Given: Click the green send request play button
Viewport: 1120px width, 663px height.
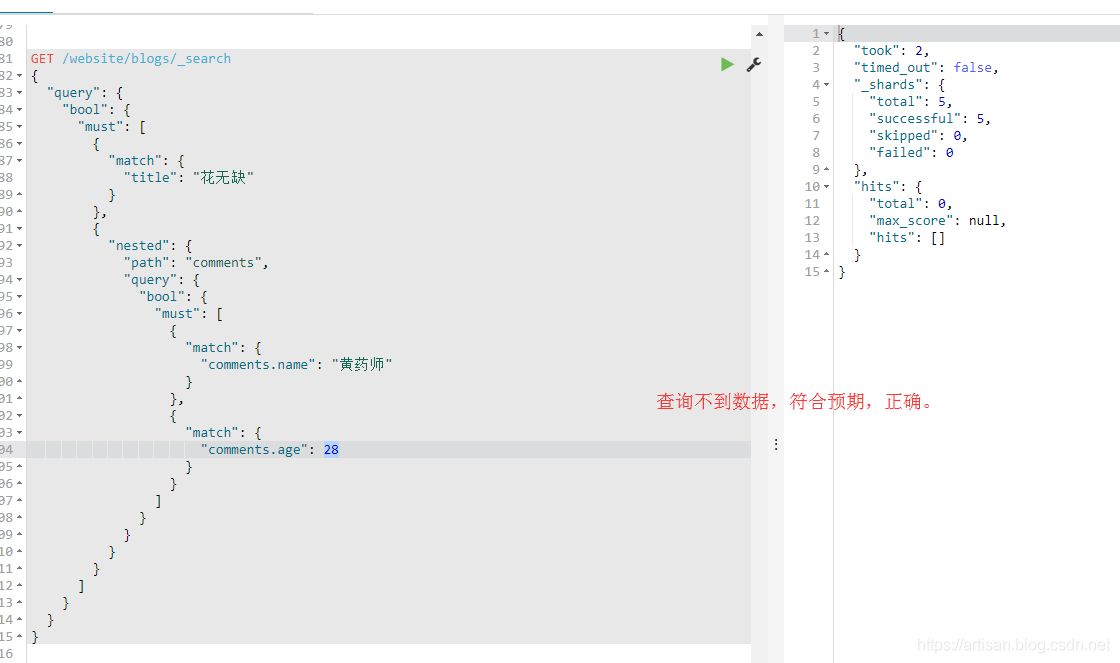Looking at the screenshot, I should pos(727,64).
